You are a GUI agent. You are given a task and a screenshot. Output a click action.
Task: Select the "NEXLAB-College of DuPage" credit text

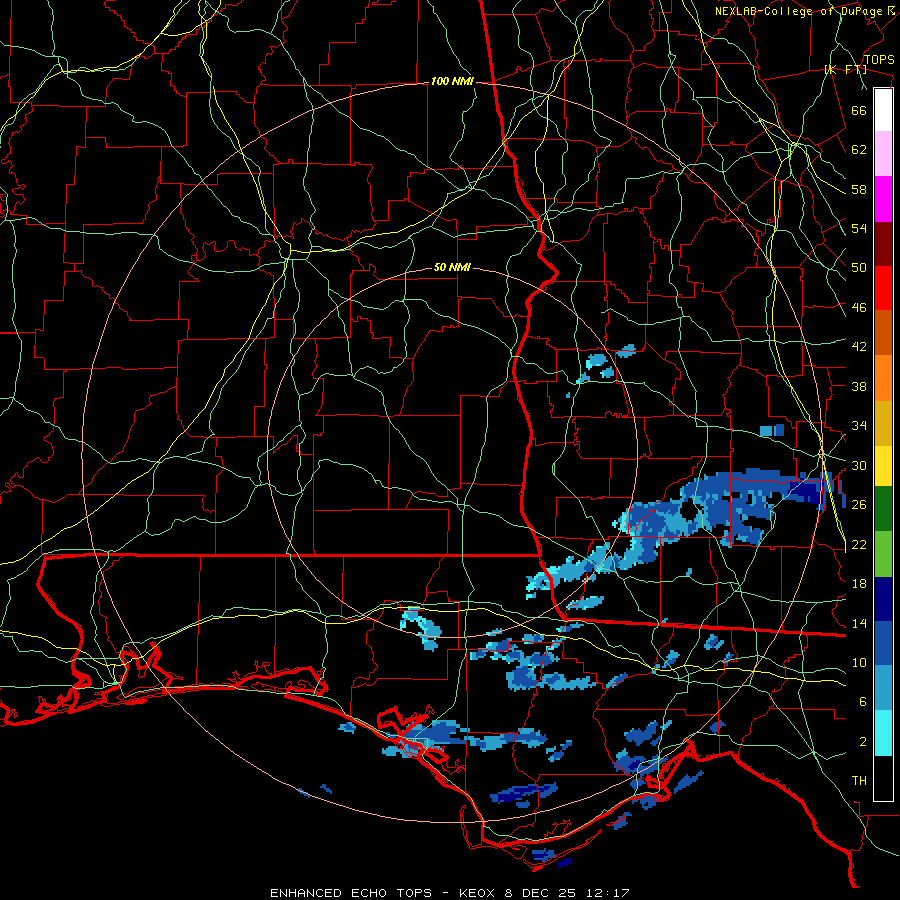click(x=798, y=11)
